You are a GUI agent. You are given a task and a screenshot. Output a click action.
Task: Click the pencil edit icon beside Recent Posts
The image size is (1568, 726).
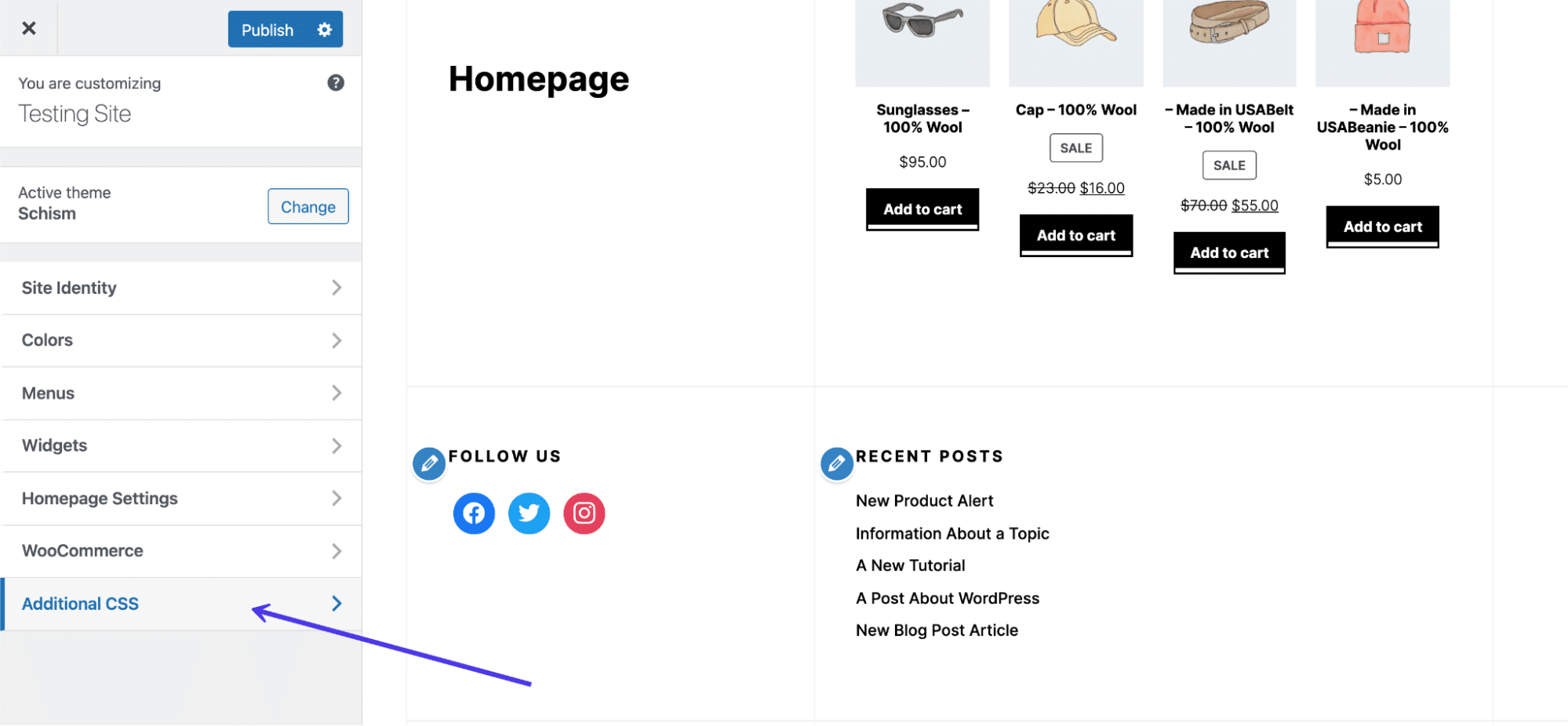pos(836,463)
